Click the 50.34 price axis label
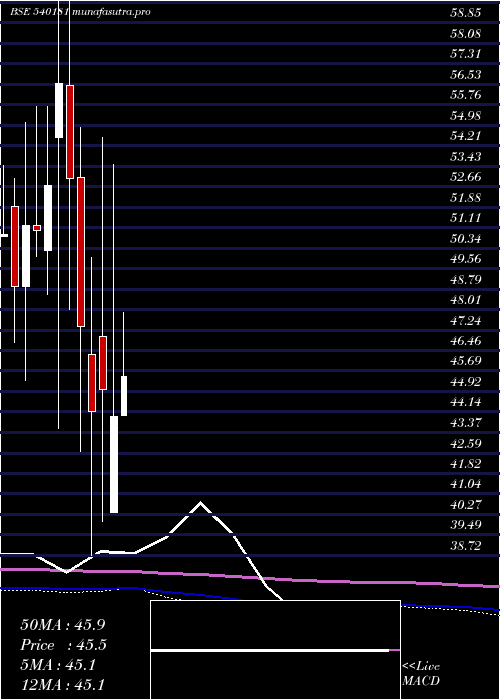Image resolution: width=500 pixels, height=700 pixels. (465, 238)
